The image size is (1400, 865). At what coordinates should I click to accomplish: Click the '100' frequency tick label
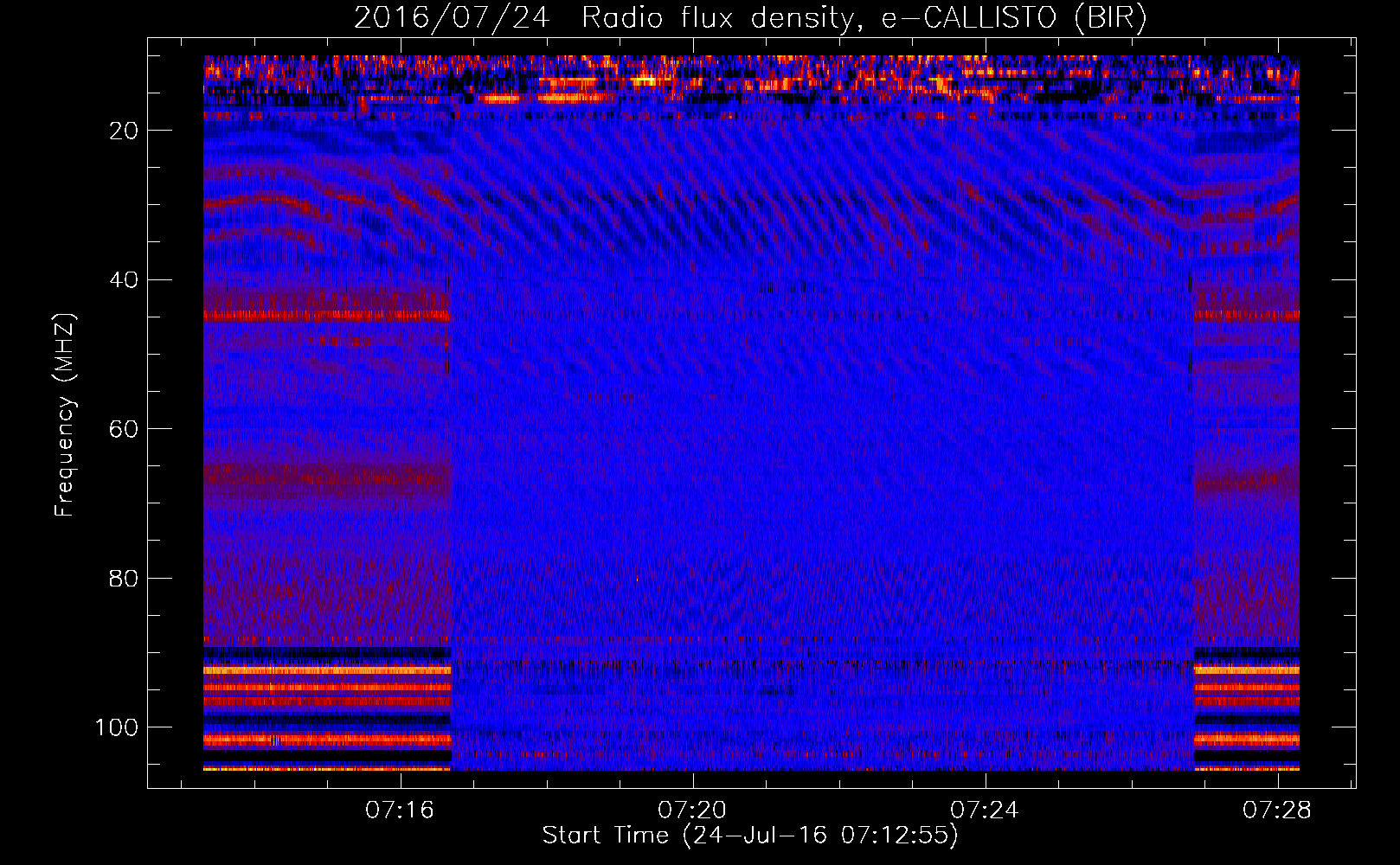pyautogui.click(x=117, y=727)
